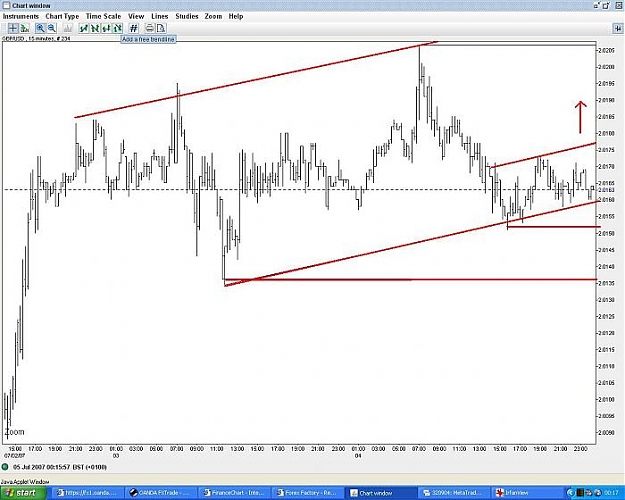Screen dimensions: 625x500
Task: Open the Zoom menu
Action: pyautogui.click(x=213, y=16)
